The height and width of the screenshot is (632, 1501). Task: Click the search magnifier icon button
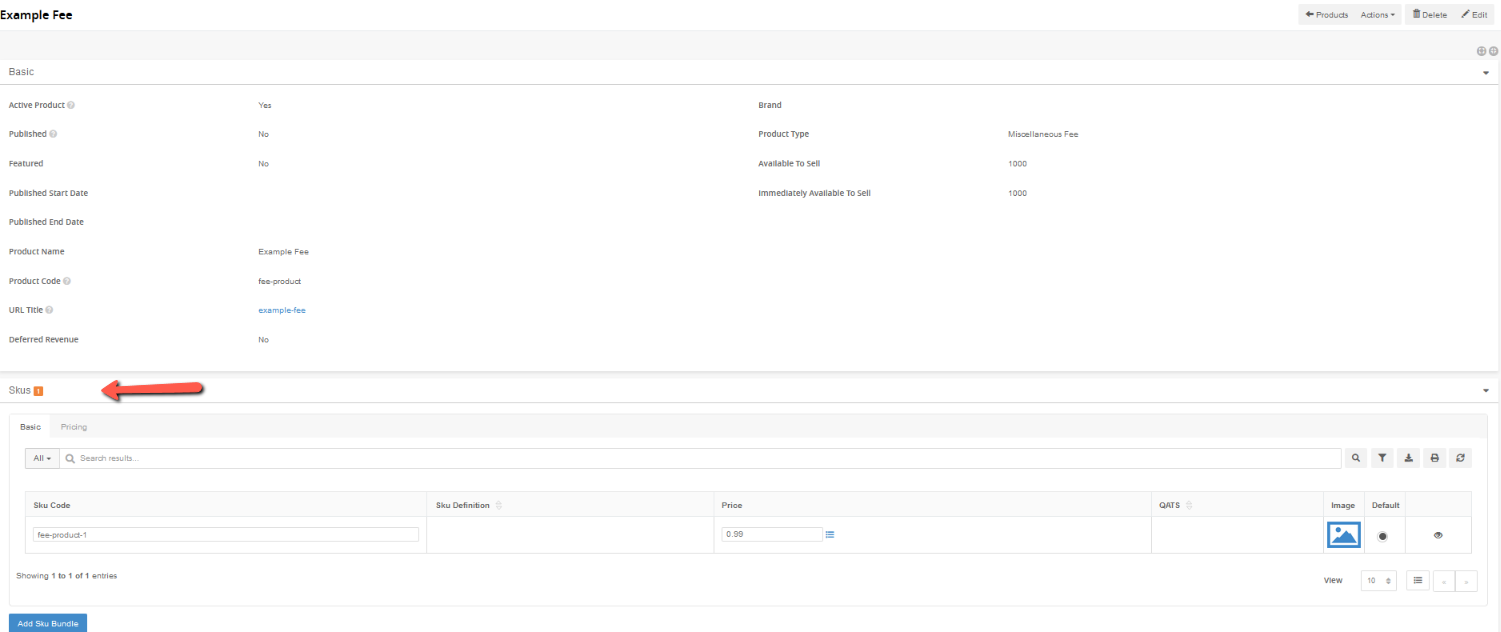pyautogui.click(x=1356, y=458)
